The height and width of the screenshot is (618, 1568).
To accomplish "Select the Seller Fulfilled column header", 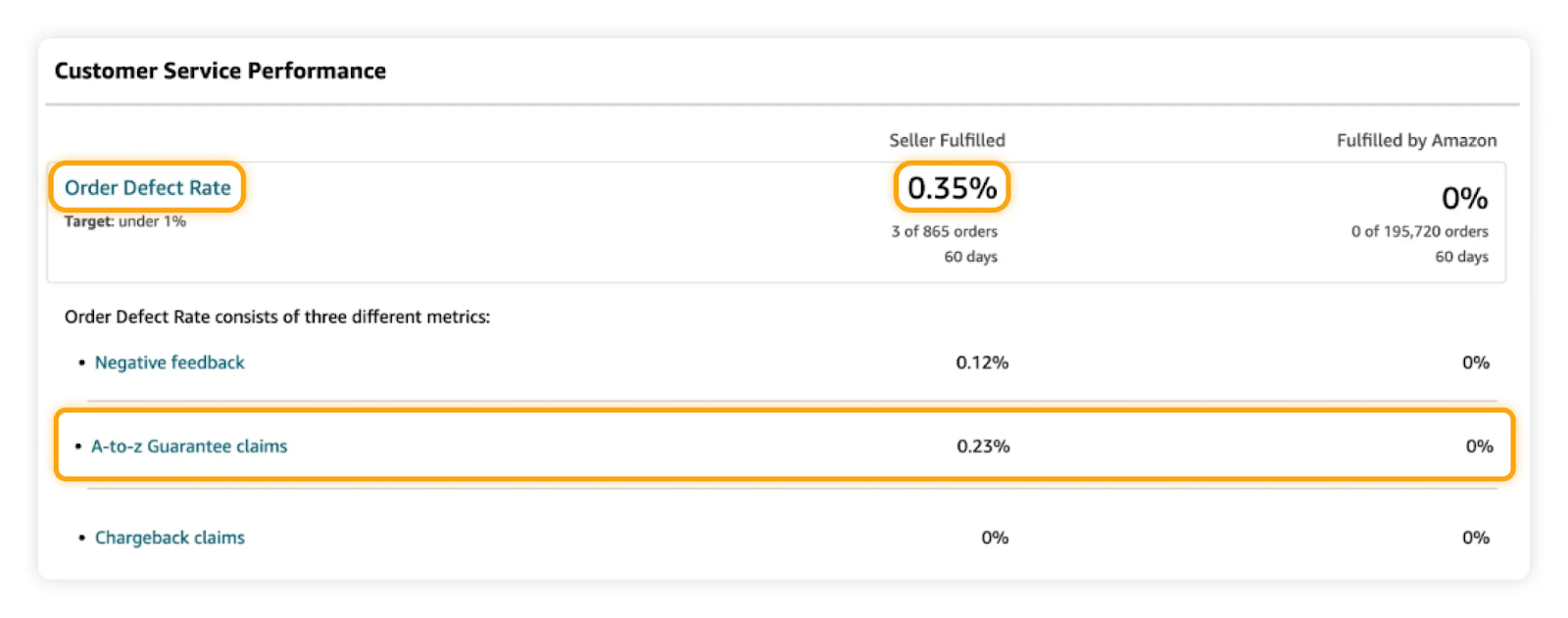I will [947, 140].
